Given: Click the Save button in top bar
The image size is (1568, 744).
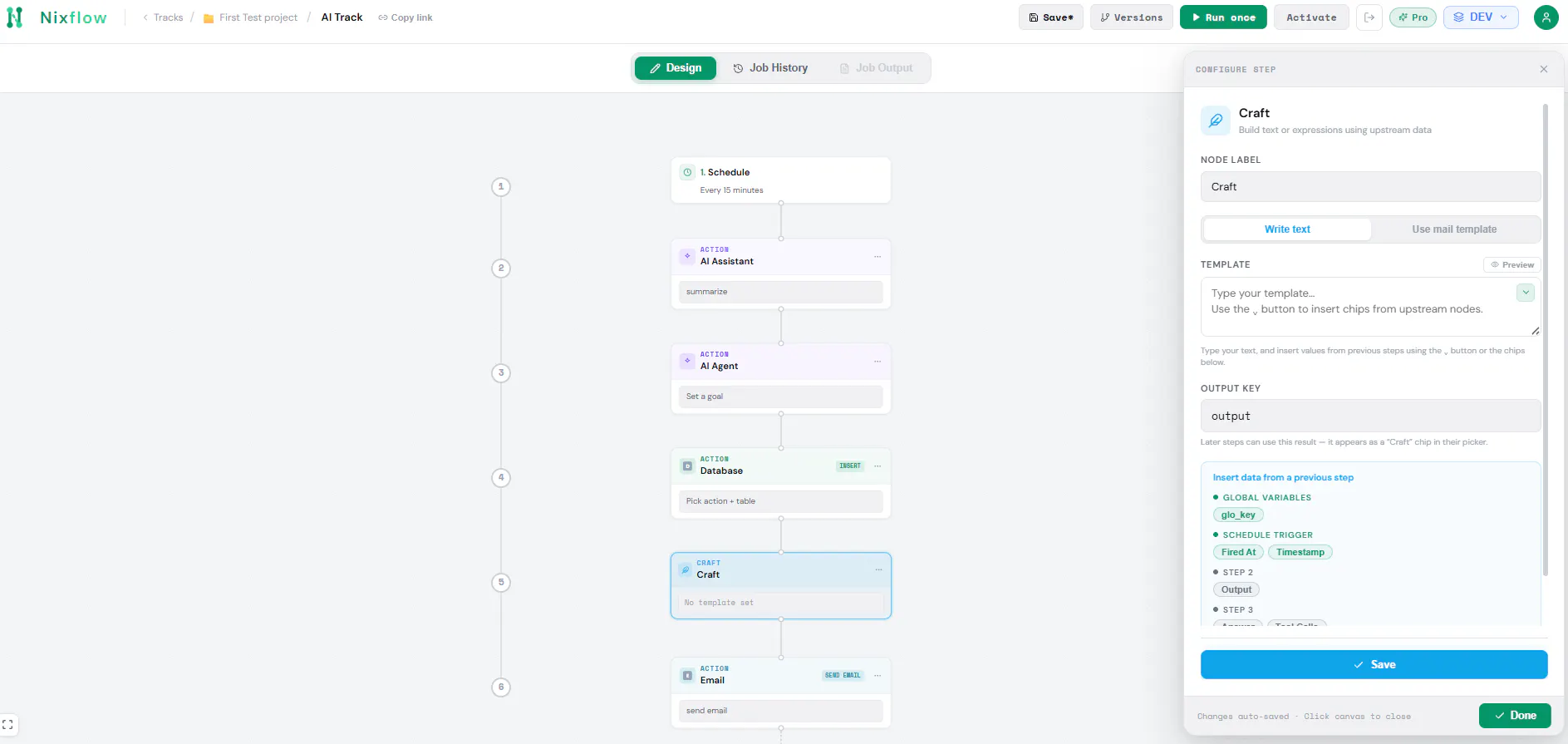Looking at the screenshot, I should [1050, 17].
